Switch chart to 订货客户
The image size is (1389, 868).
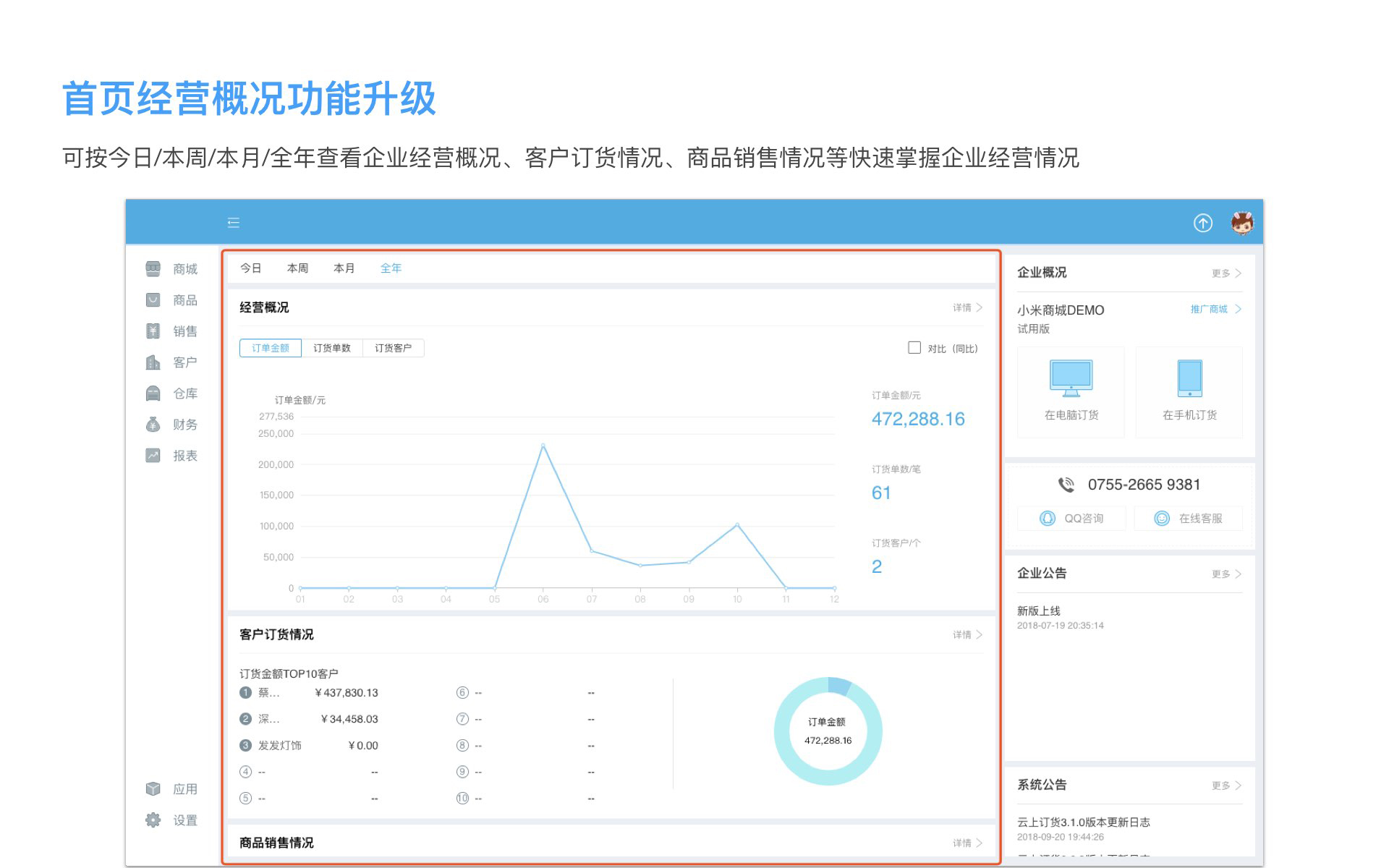[393, 348]
